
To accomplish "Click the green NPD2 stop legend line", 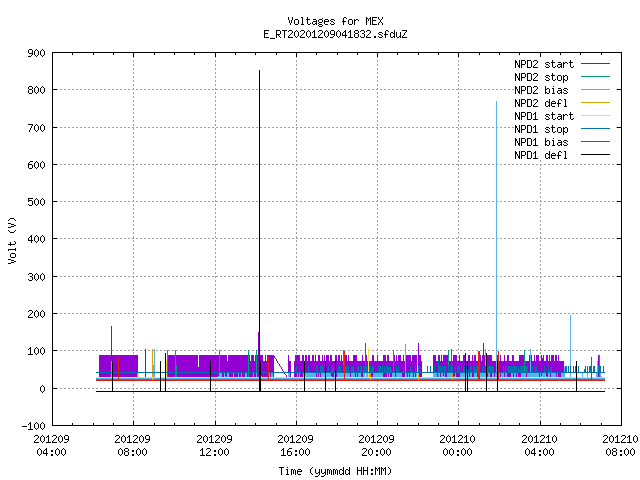I will point(596,77).
